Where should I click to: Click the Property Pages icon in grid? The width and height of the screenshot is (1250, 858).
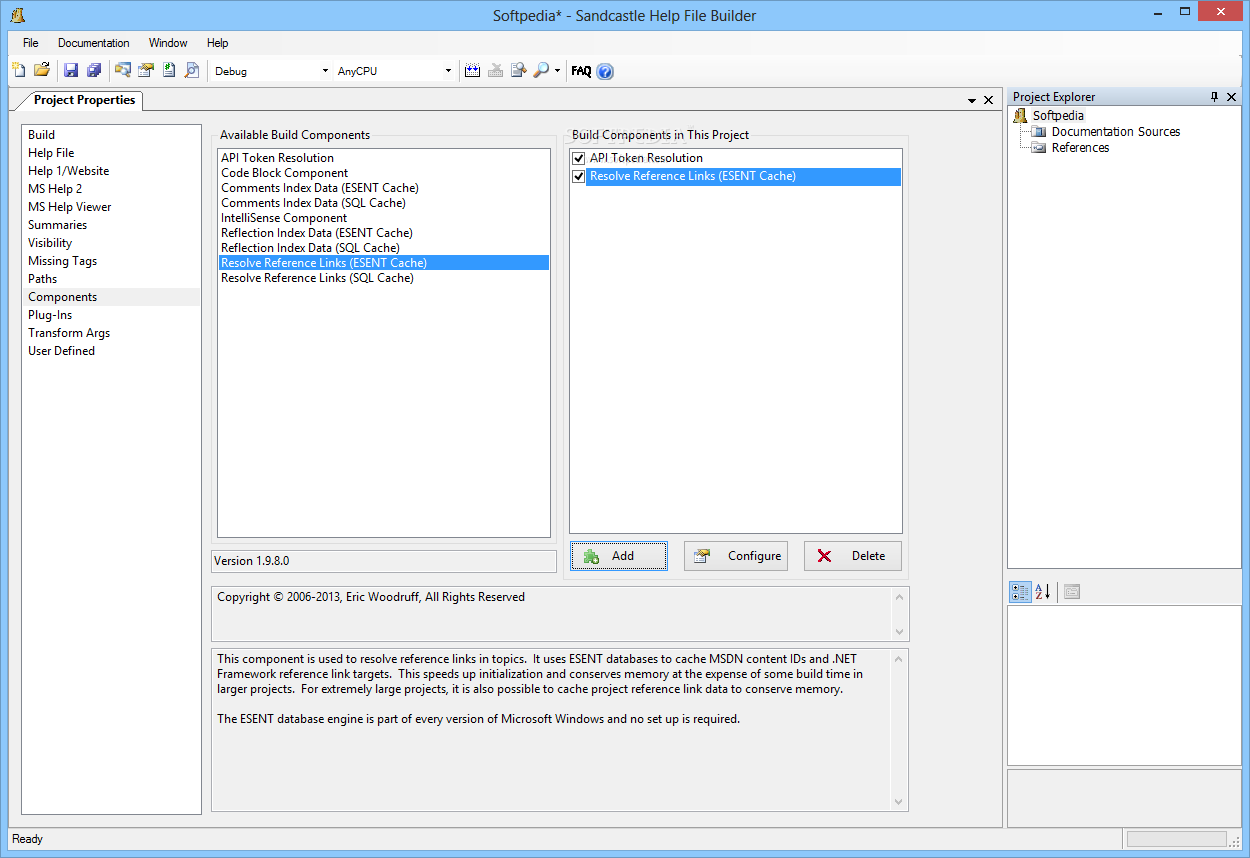point(1072,592)
